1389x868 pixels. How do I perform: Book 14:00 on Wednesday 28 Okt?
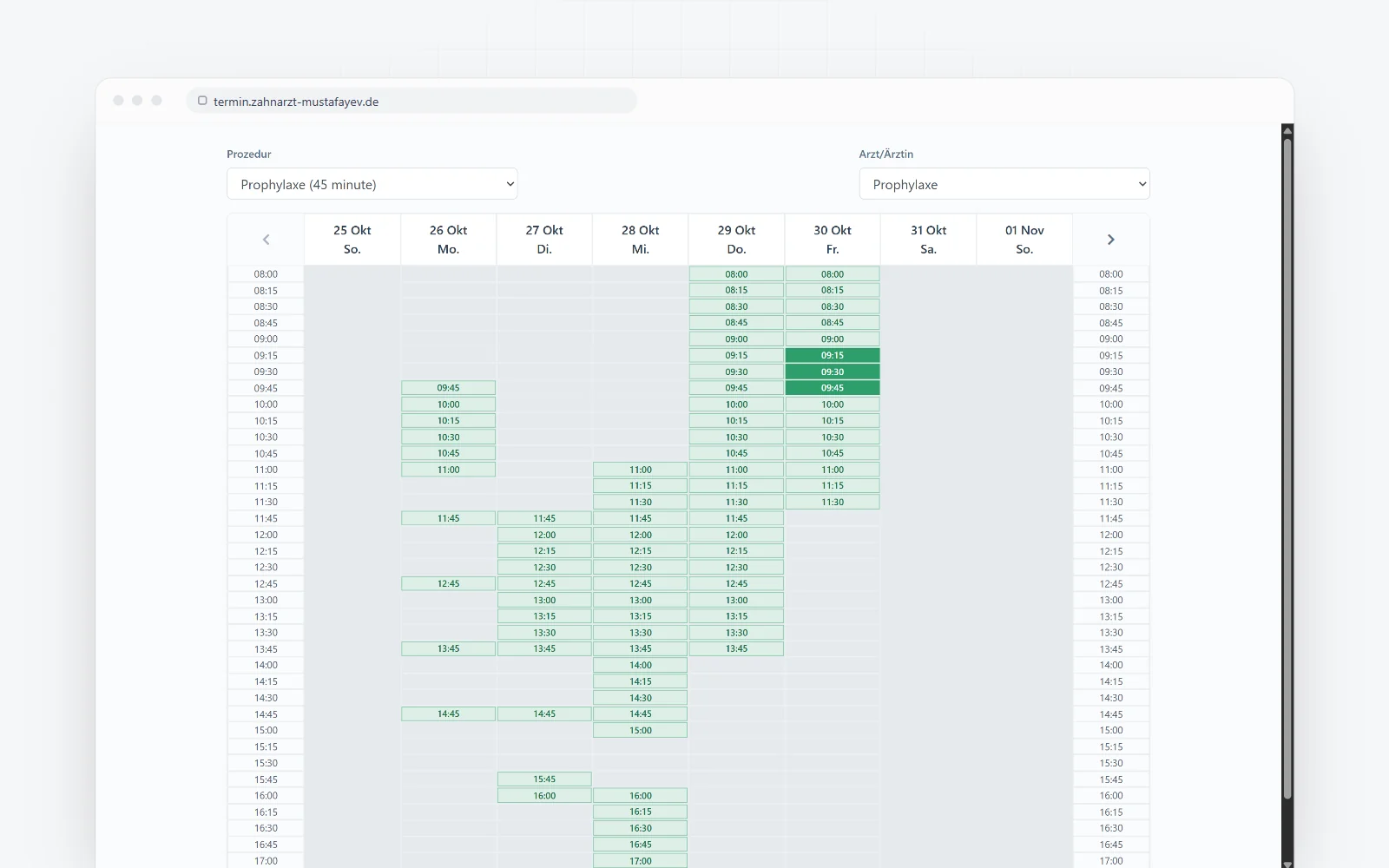coord(641,665)
